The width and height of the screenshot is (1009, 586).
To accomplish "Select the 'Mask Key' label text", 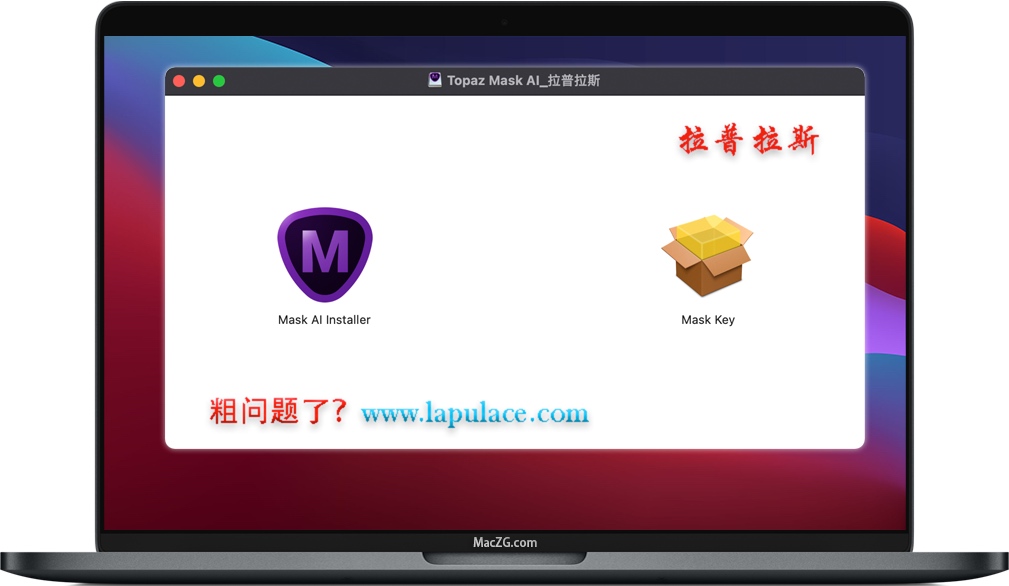I will point(707,319).
